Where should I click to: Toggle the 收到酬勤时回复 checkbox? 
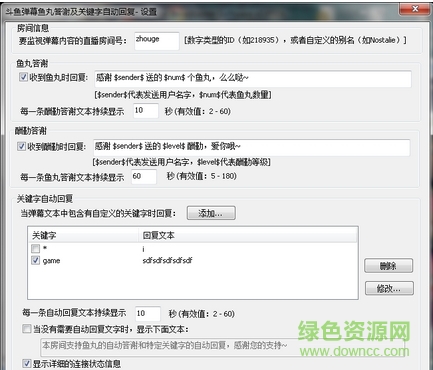pyautogui.click(x=21, y=146)
